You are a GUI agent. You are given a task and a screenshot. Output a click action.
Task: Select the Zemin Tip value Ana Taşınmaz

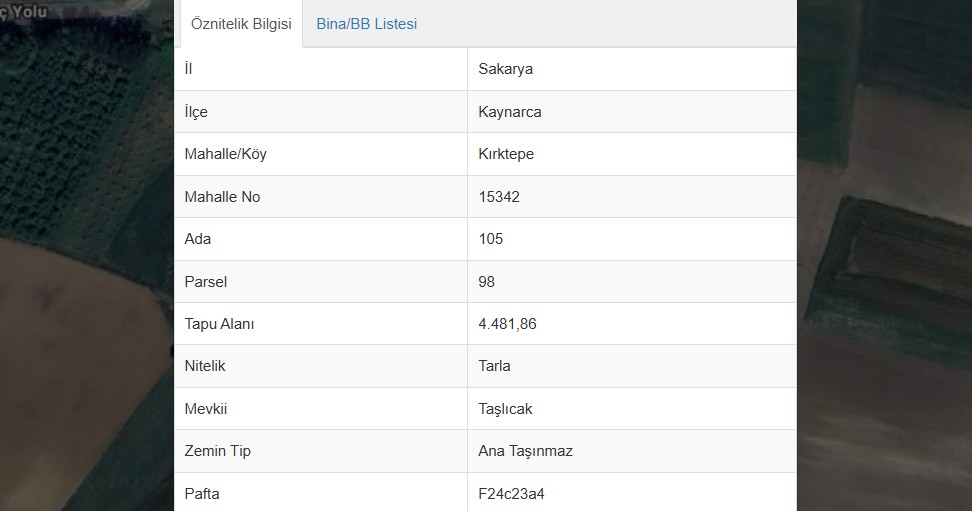click(x=525, y=451)
